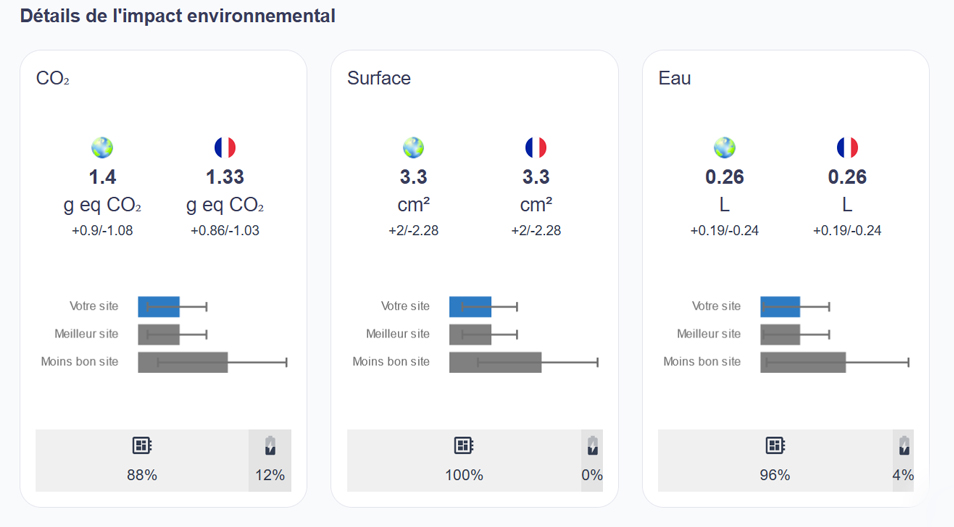Click the server icon above 100%
954x527 pixels.
click(x=463, y=446)
